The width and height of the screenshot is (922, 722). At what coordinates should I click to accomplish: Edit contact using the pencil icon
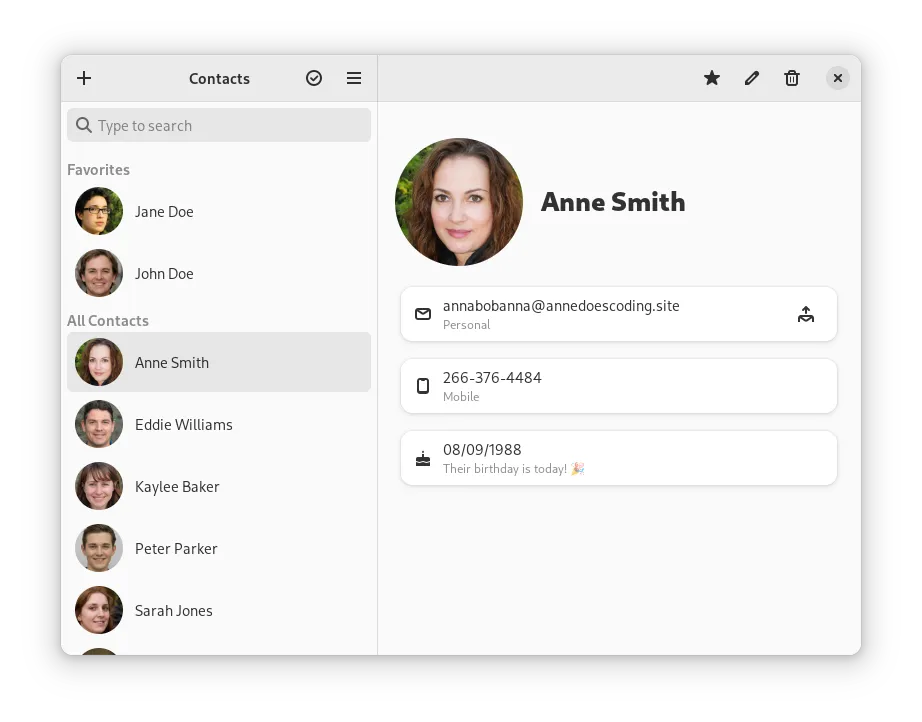click(752, 78)
